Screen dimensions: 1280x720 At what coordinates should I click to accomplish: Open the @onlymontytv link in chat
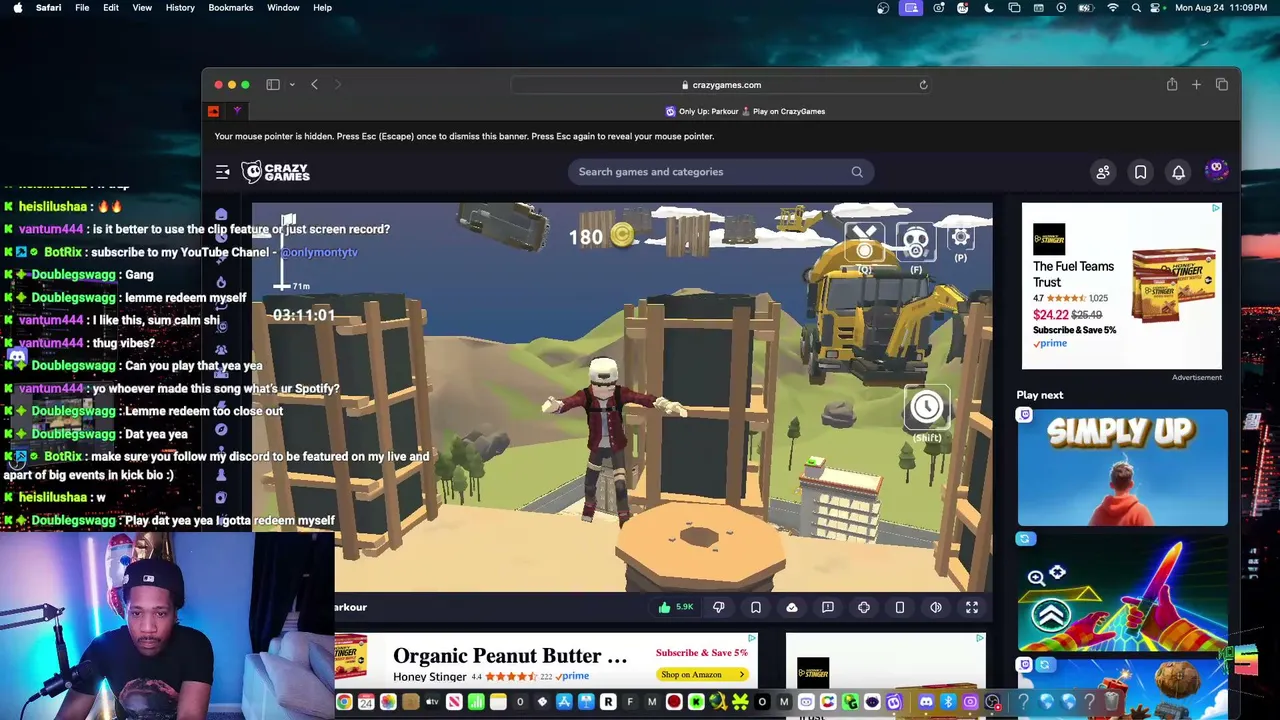[319, 252]
